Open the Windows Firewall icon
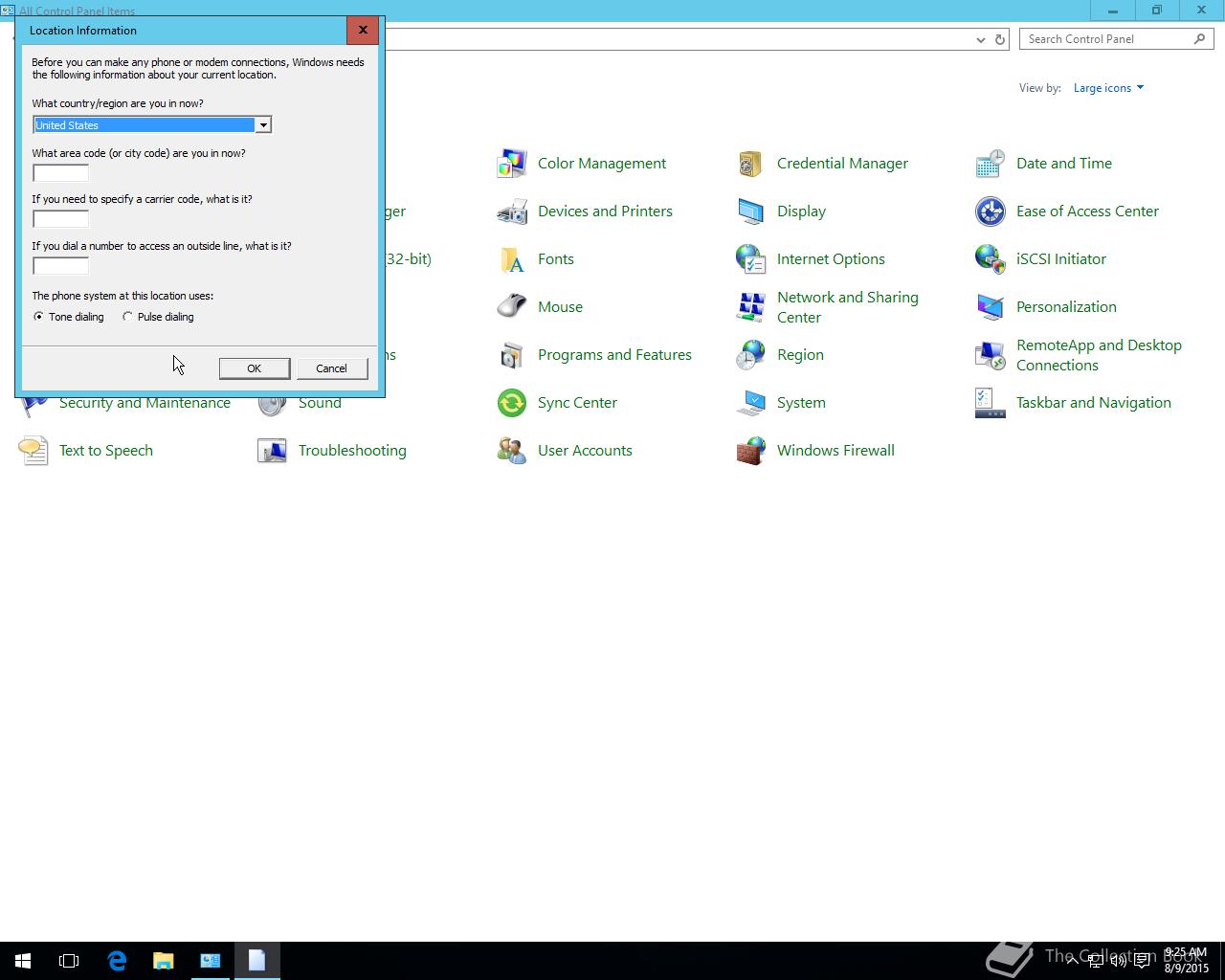The width and height of the screenshot is (1225, 980). [751, 451]
